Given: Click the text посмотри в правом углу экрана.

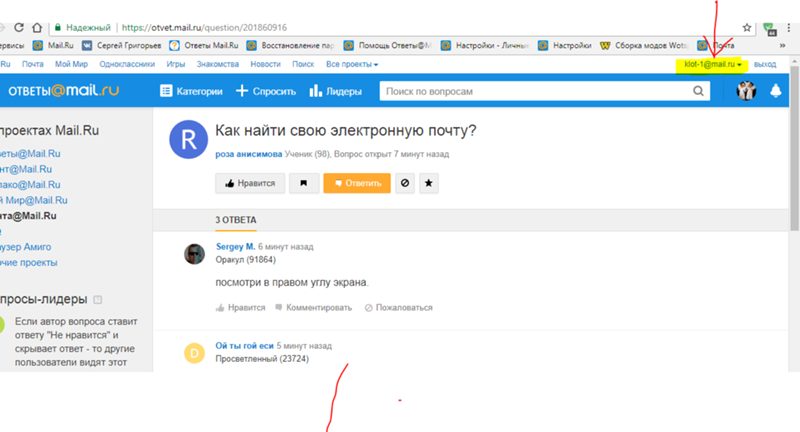Looking at the screenshot, I should pyautogui.click(x=292, y=283).
